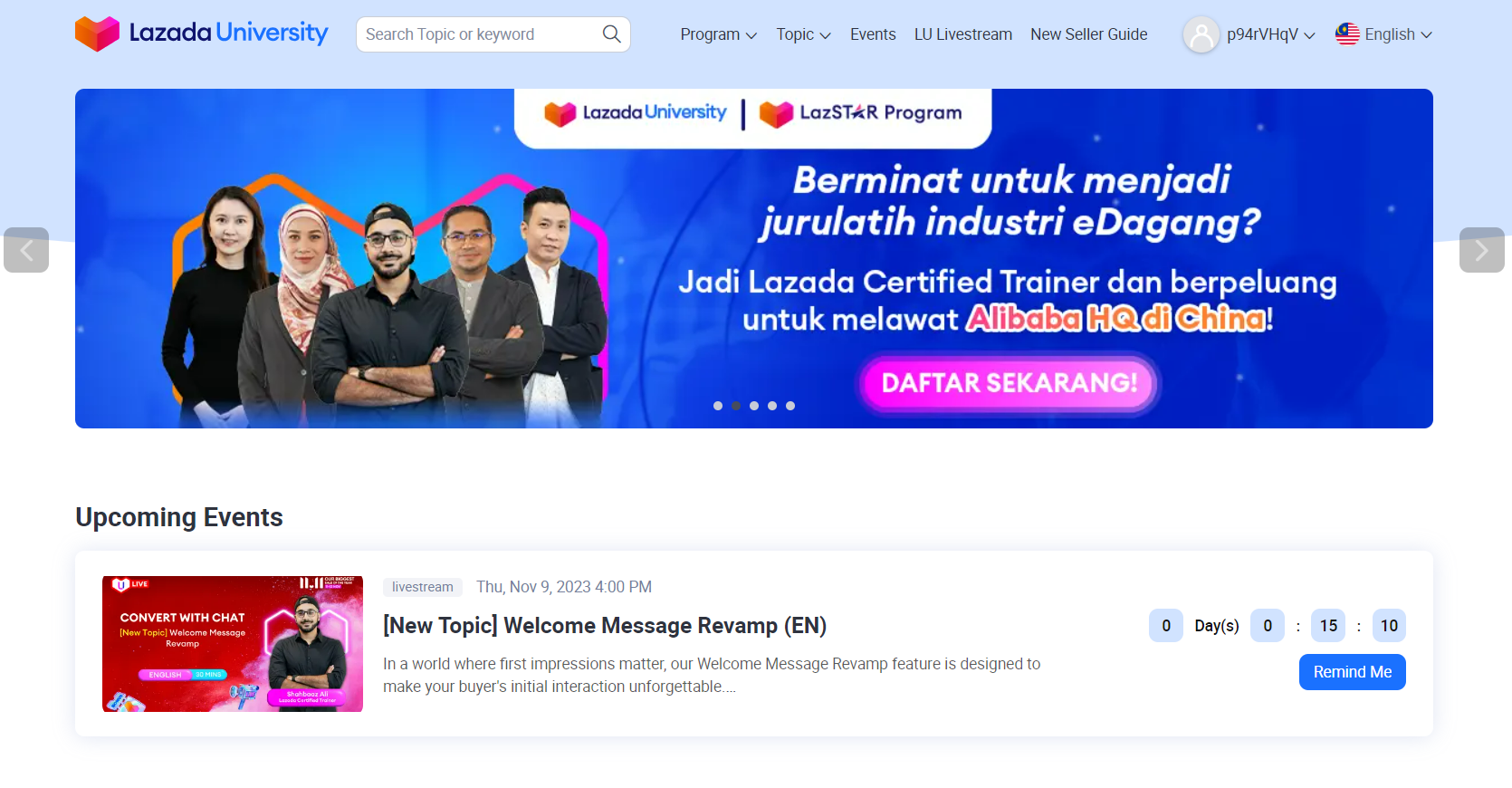This screenshot has width=1512, height=788.
Task: Open the English language dropdown
Action: click(1398, 34)
